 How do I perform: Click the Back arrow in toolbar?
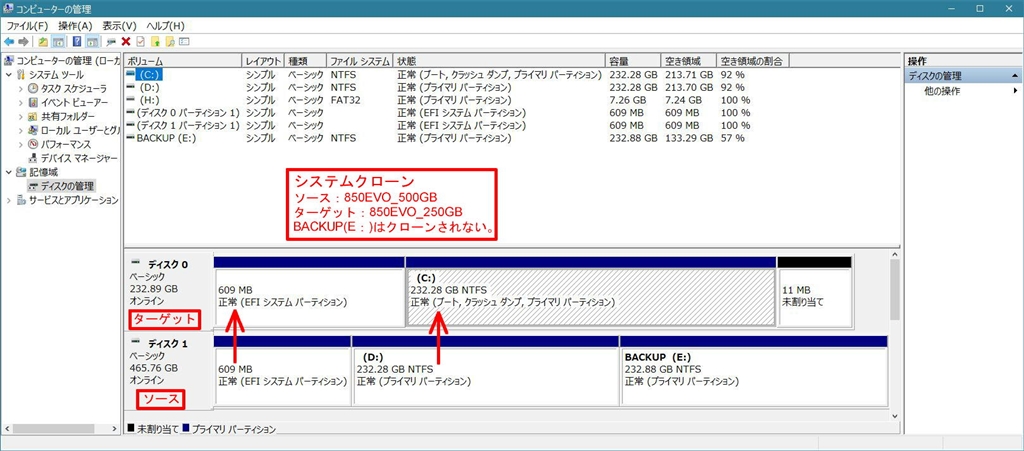[x=9, y=42]
